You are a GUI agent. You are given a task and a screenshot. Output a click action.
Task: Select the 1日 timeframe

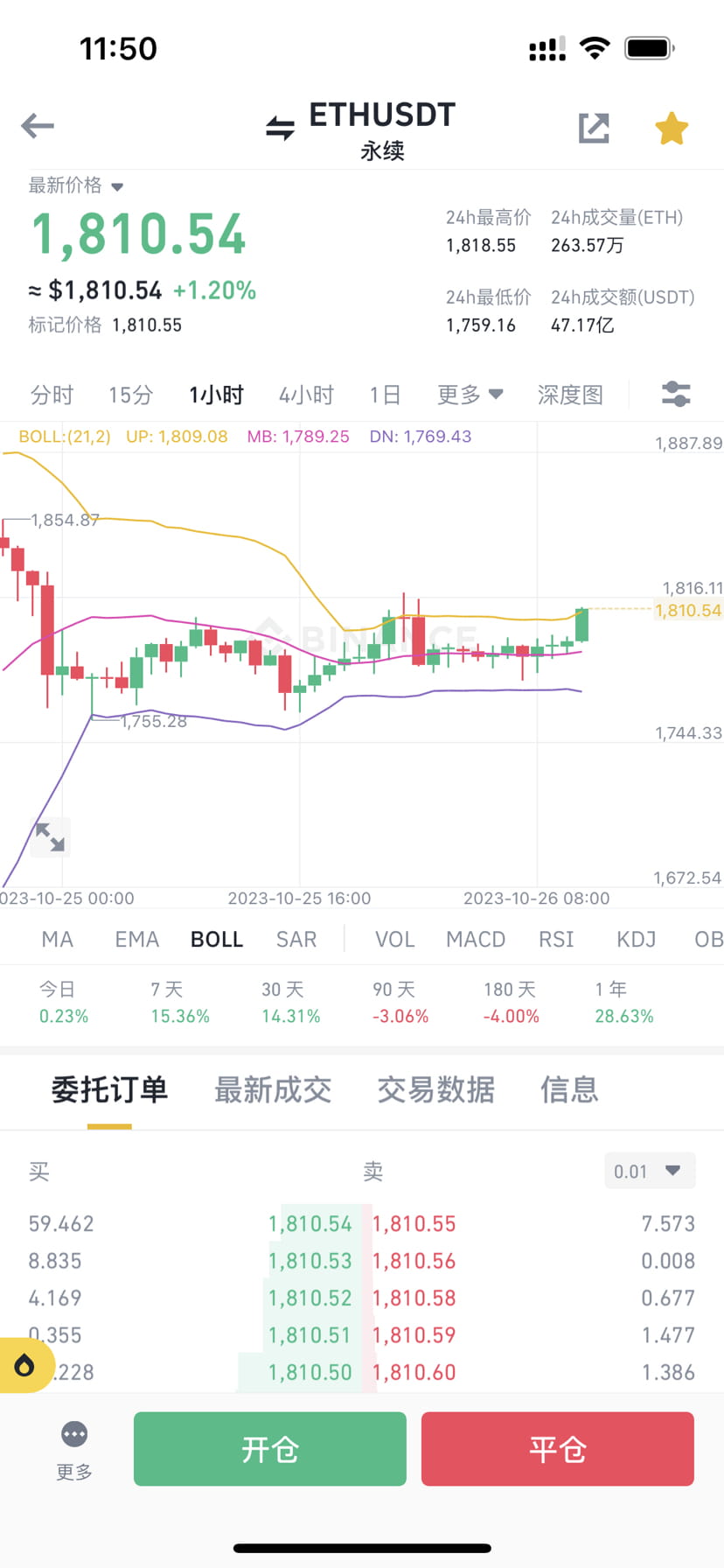point(384,395)
